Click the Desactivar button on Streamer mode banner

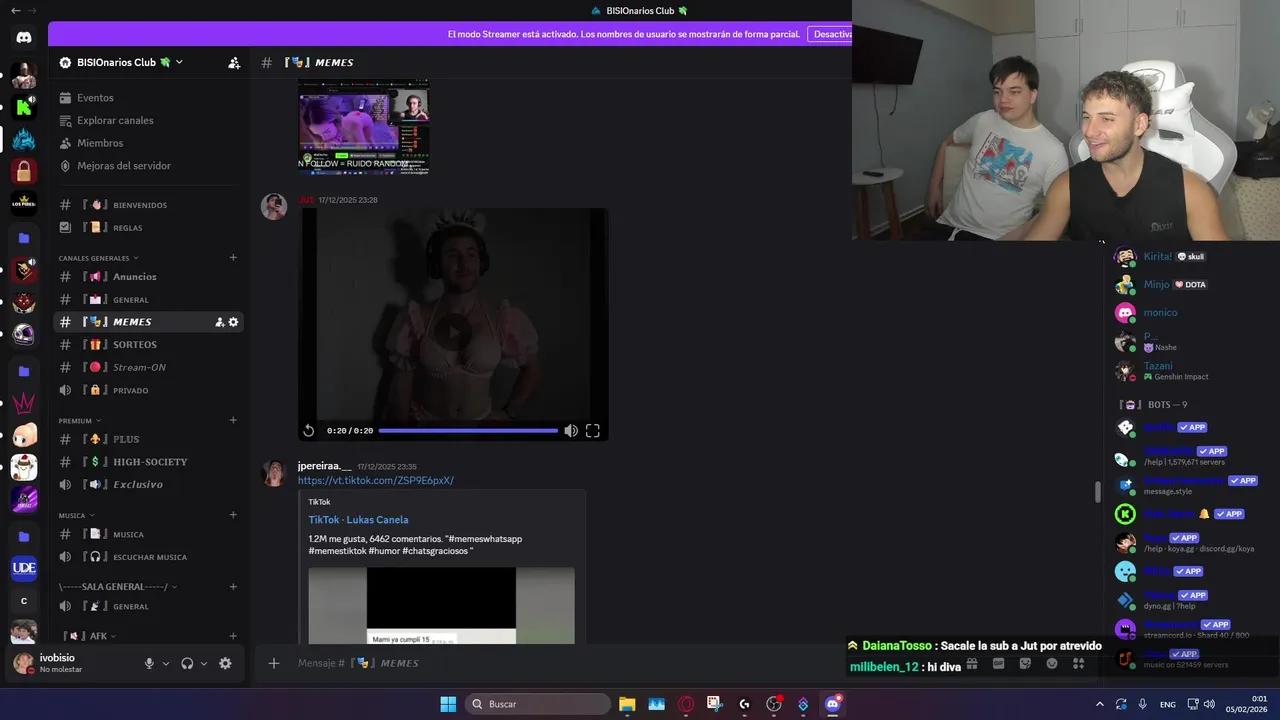point(832,34)
